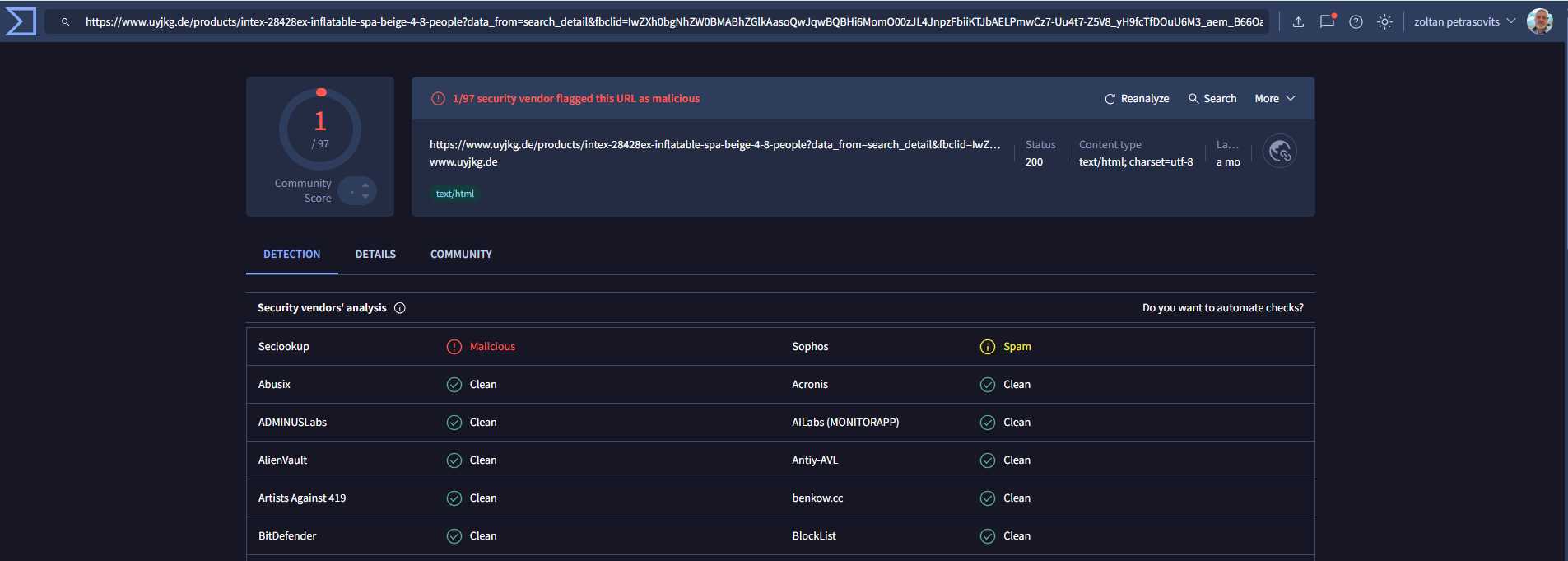Click the text/html tag
Image resolution: width=1568 pixels, height=561 pixels.
point(455,194)
